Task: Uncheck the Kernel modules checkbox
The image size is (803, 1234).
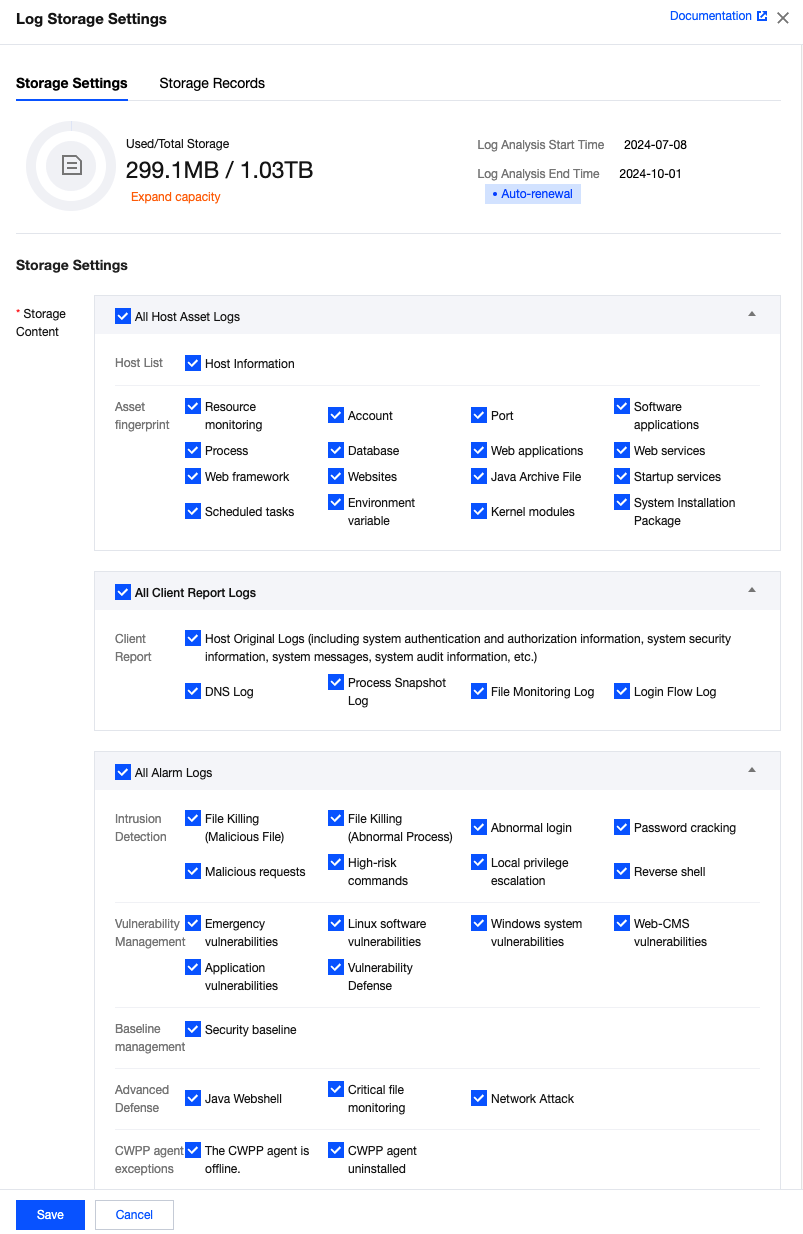Action: click(x=479, y=511)
